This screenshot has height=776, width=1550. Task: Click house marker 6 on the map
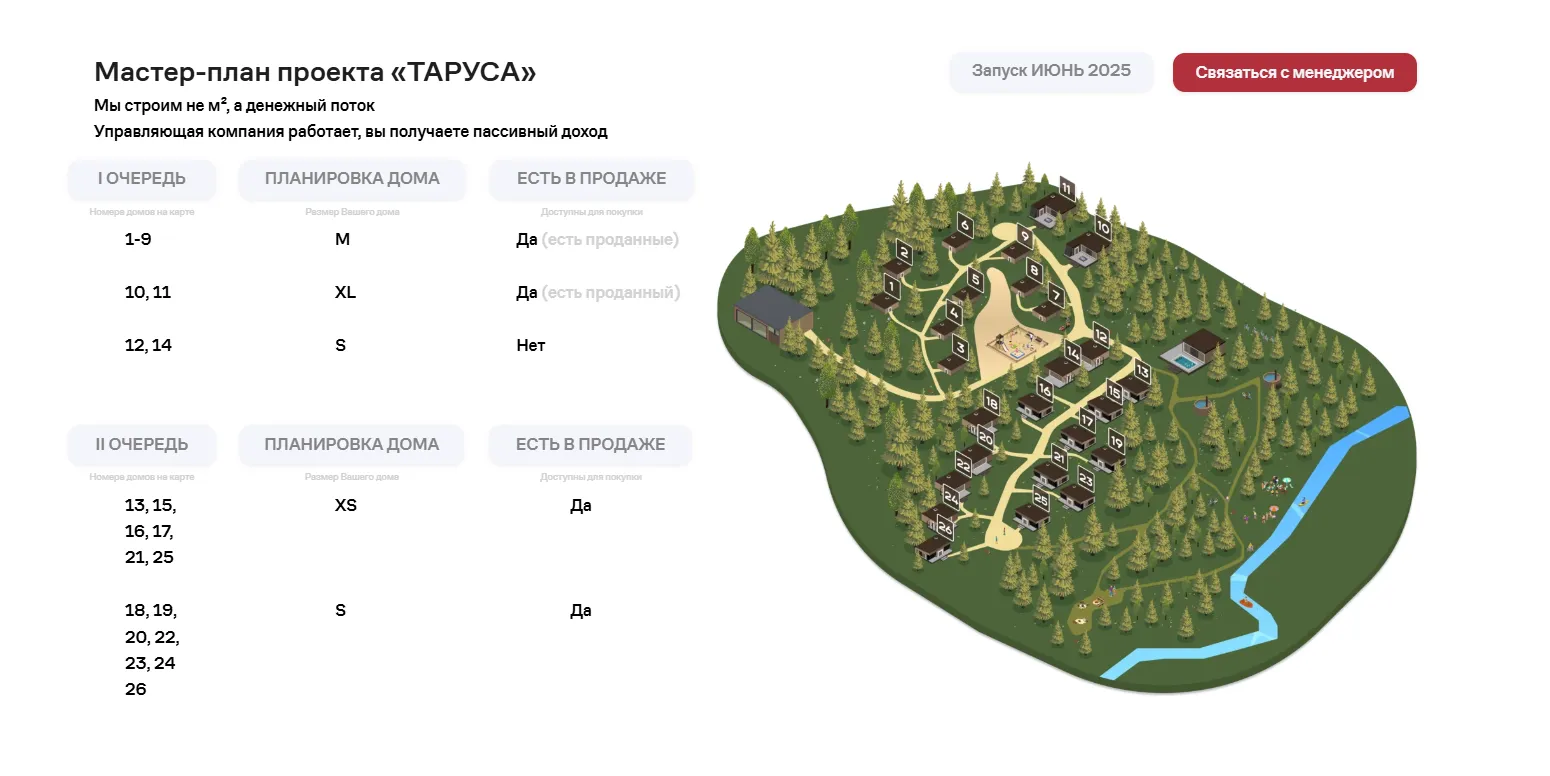[965, 224]
